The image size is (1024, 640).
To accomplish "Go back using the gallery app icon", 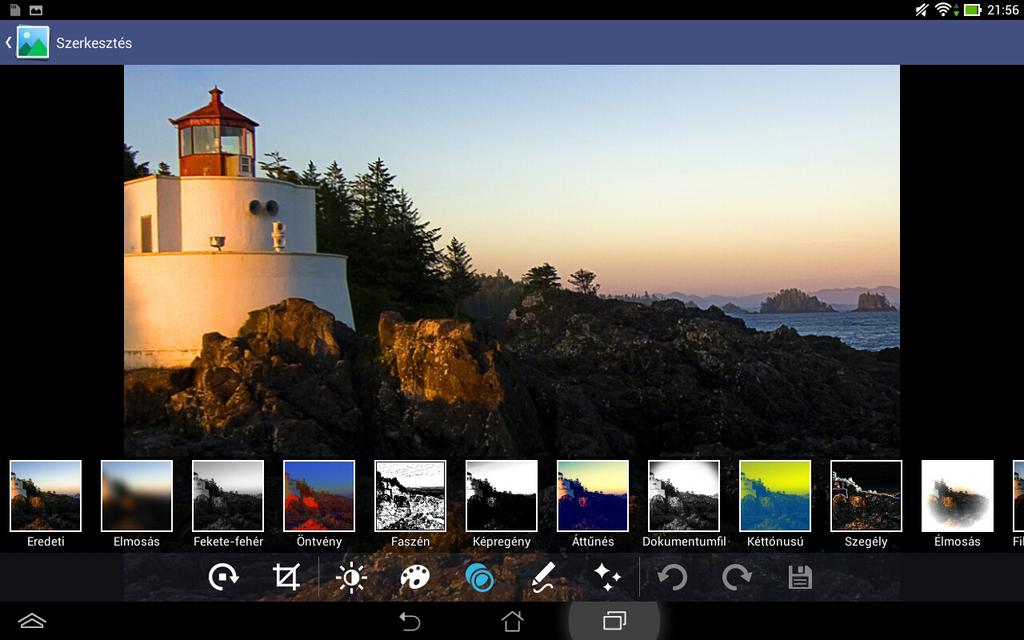I will point(32,42).
